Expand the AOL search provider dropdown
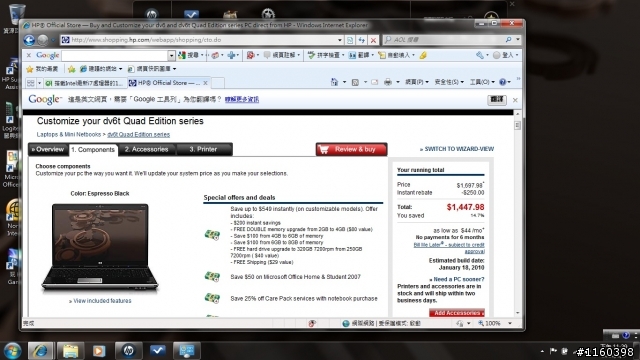Image resolution: width=640 pixels, height=360 pixels. (518, 40)
